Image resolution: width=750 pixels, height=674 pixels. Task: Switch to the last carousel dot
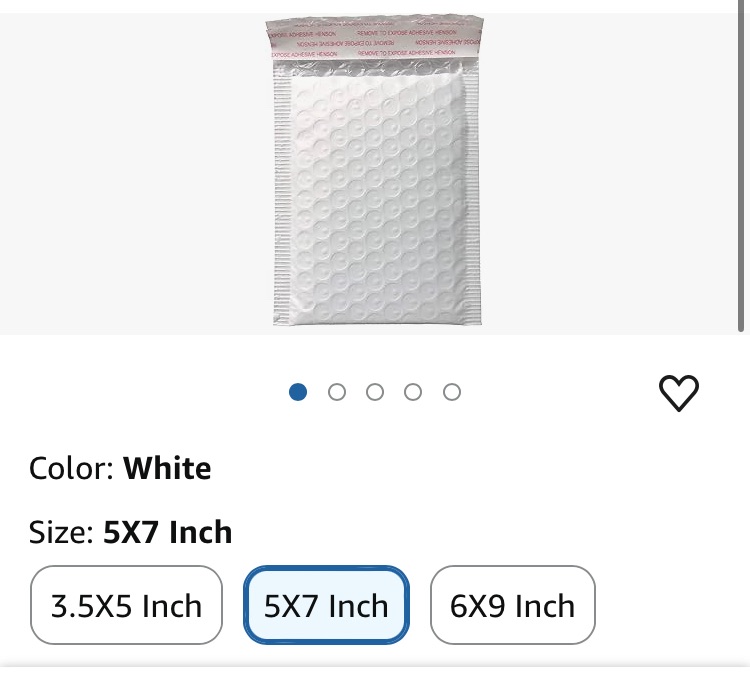tap(452, 392)
